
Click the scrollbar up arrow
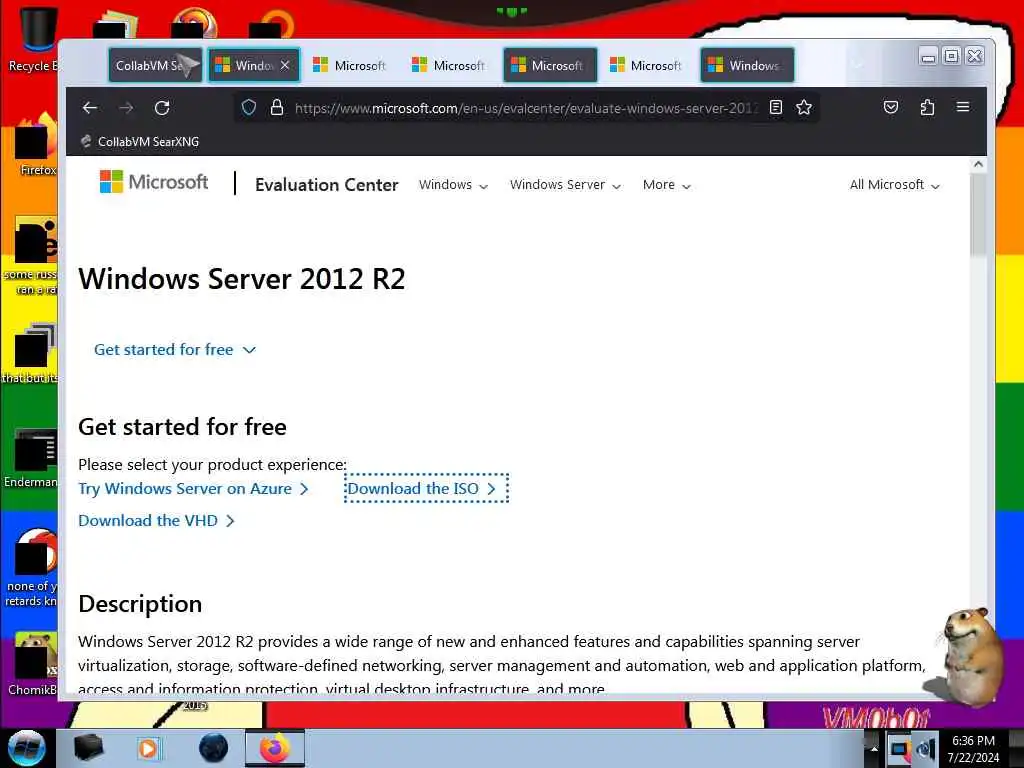click(978, 164)
